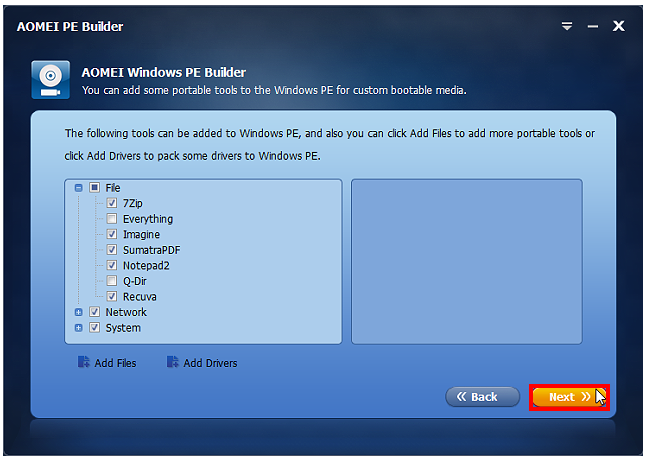Screen dimensions: 651x465
Task: Click the empty description panel on right
Action: tap(467, 262)
